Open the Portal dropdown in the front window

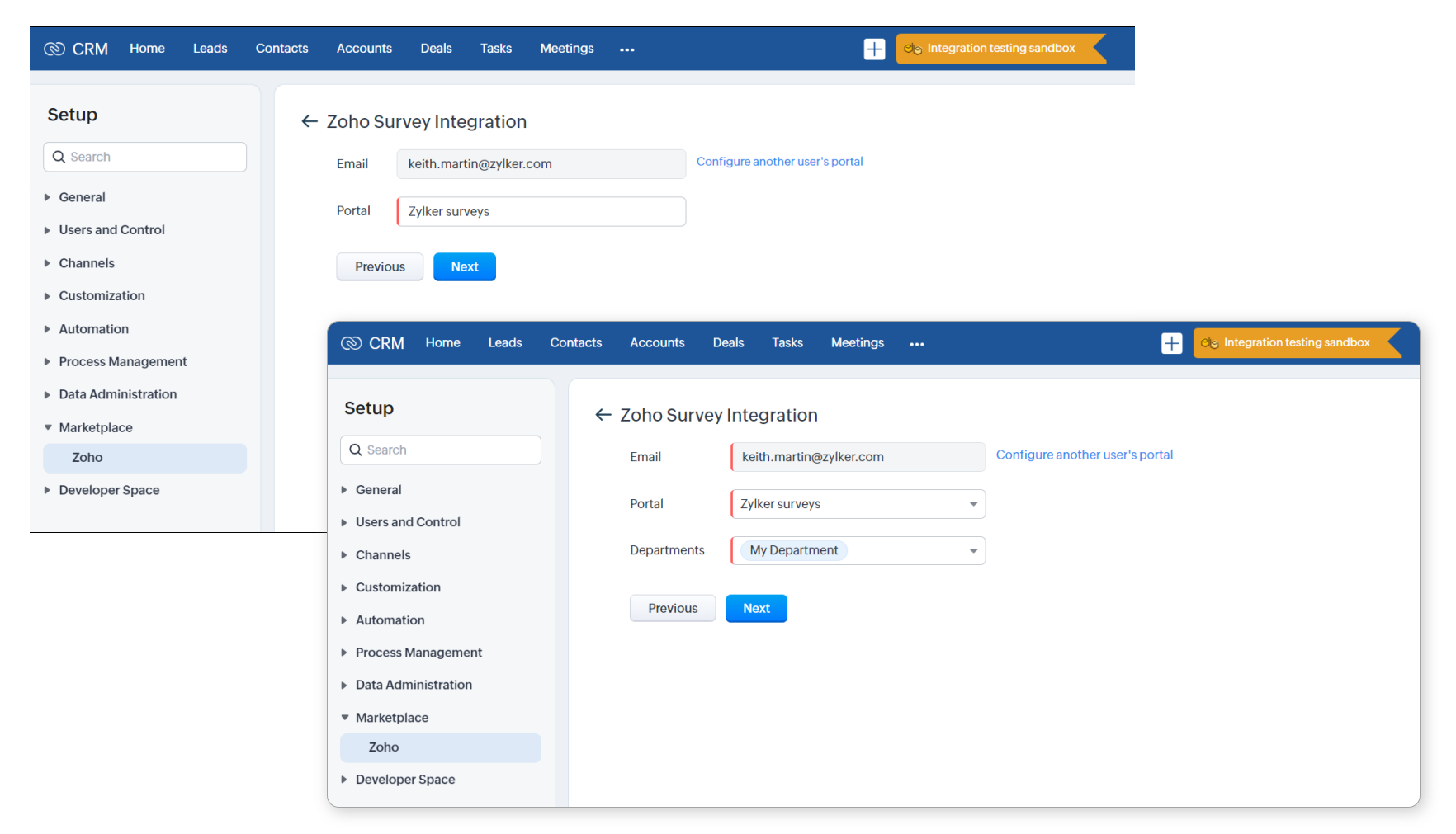click(858, 504)
